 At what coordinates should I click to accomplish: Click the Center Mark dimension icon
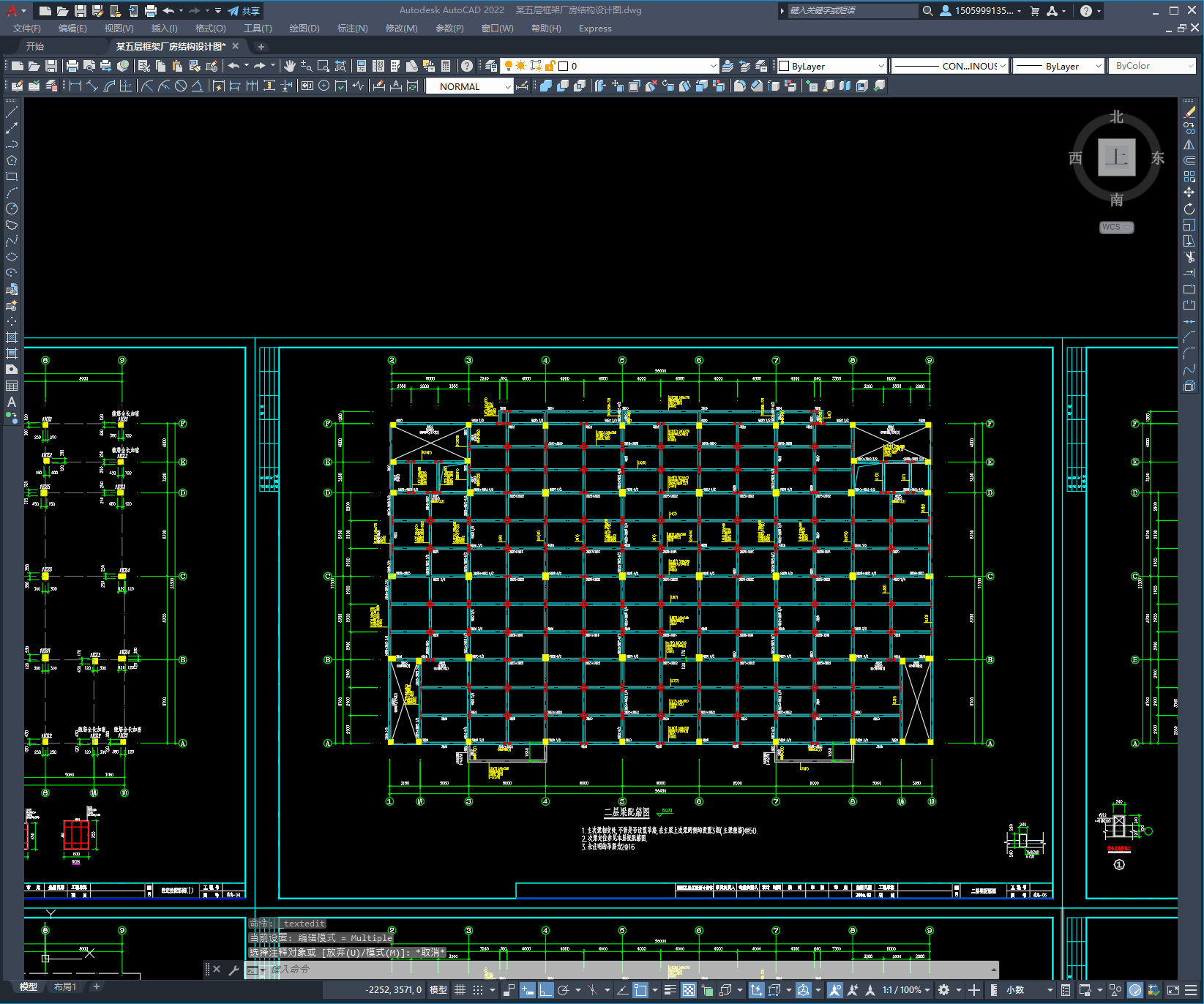click(x=324, y=86)
